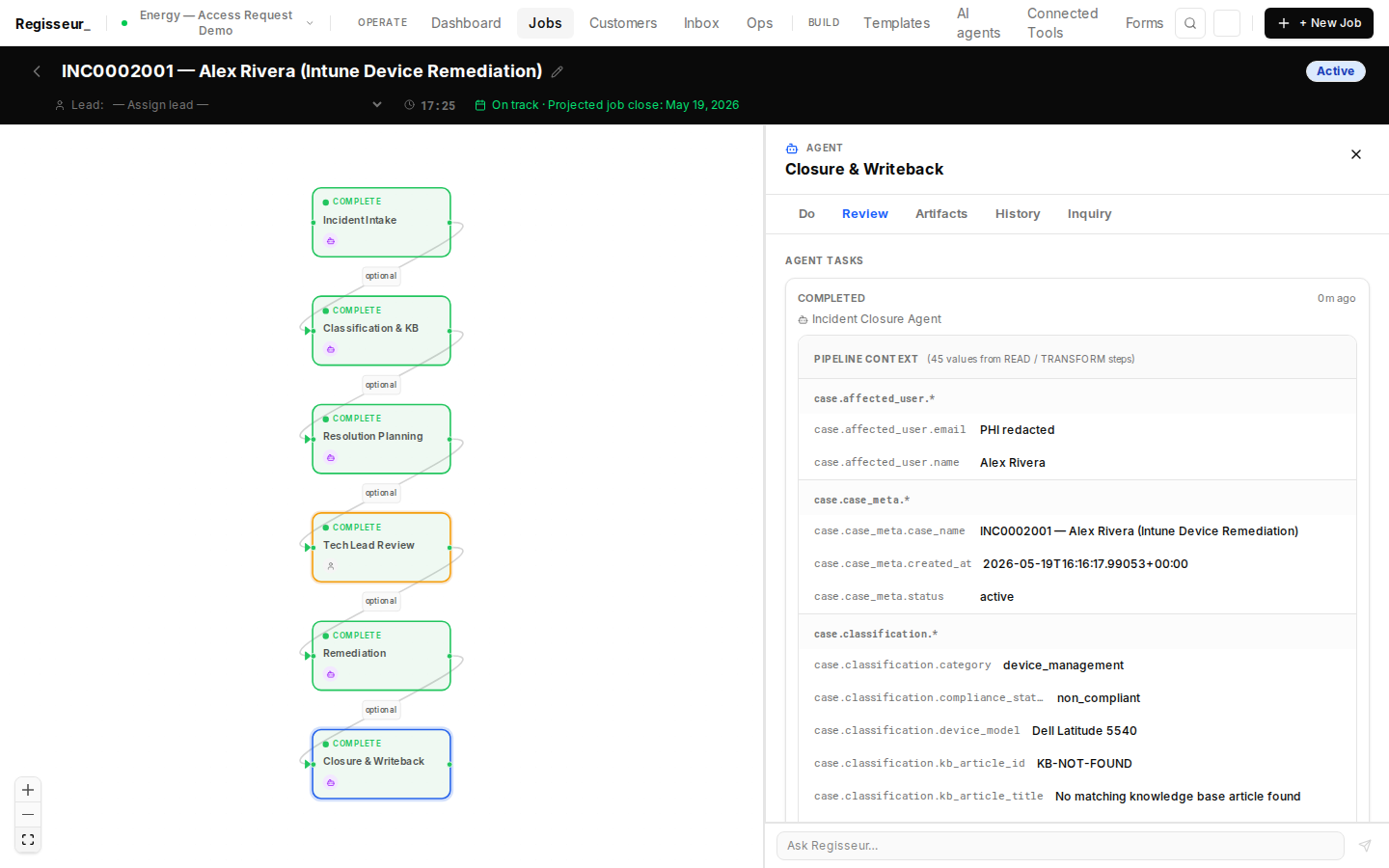Switch to the Do tab
This screenshot has height=868, width=1389.
[x=806, y=214]
